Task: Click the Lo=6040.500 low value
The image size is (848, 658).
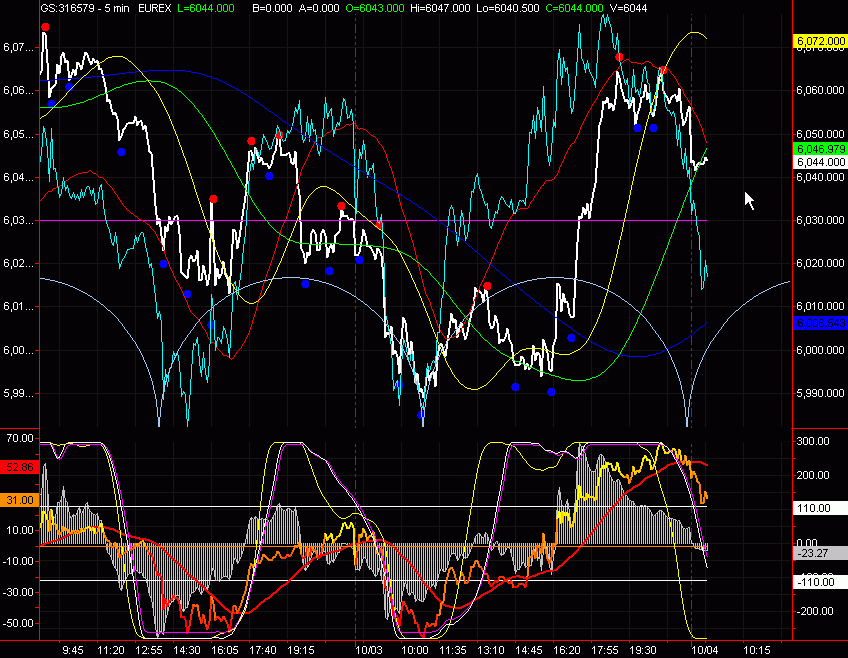Action: click(x=508, y=8)
